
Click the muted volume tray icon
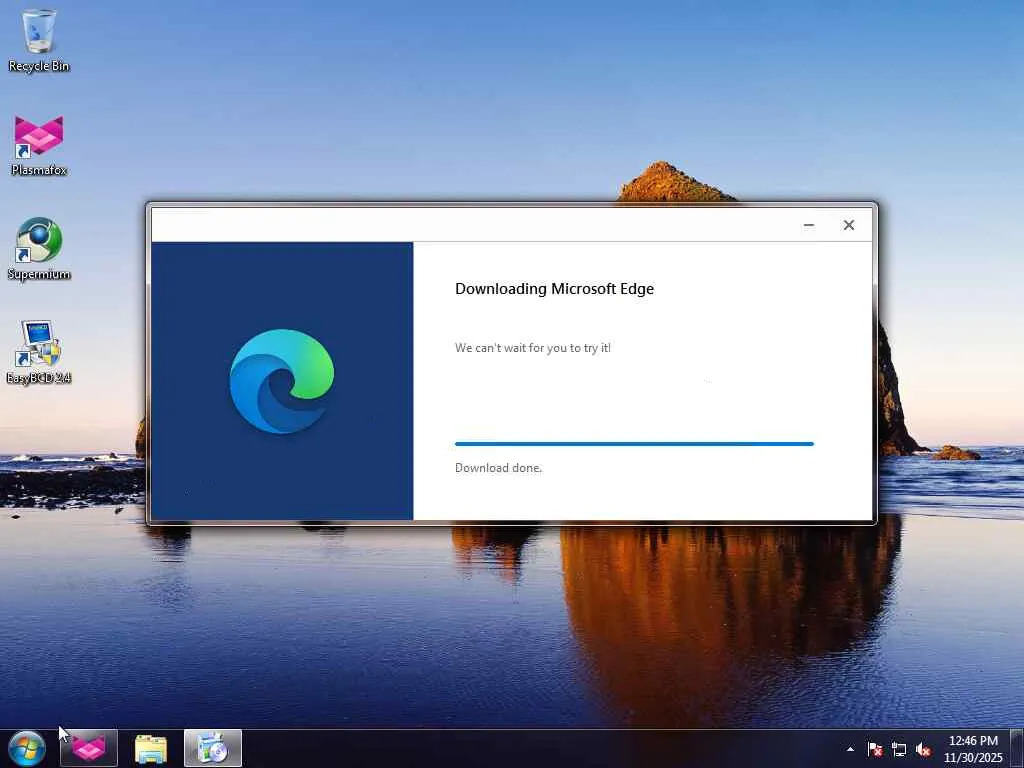coord(923,749)
